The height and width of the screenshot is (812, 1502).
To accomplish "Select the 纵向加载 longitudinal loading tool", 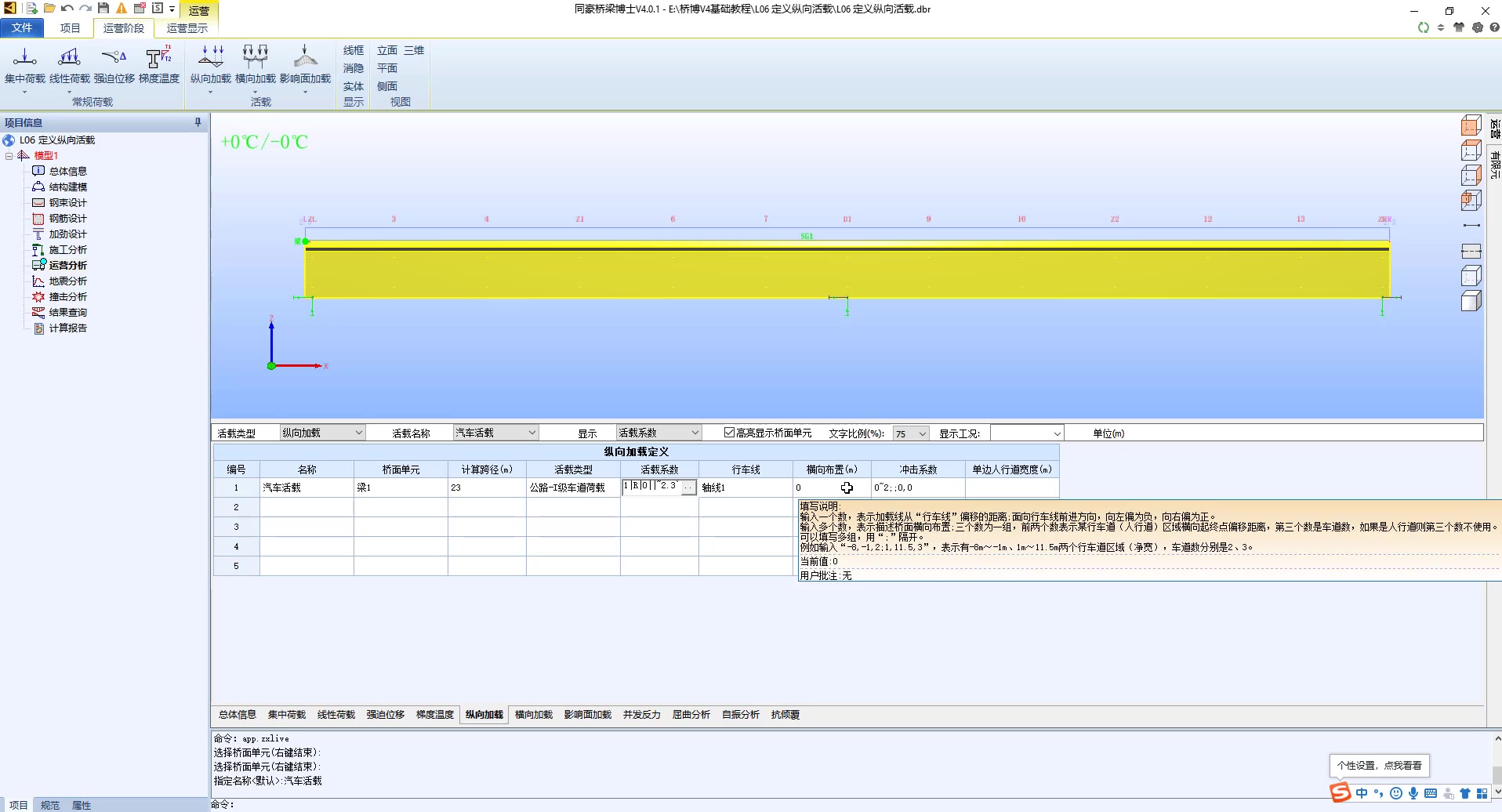I will pyautogui.click(x=211, y=66).
